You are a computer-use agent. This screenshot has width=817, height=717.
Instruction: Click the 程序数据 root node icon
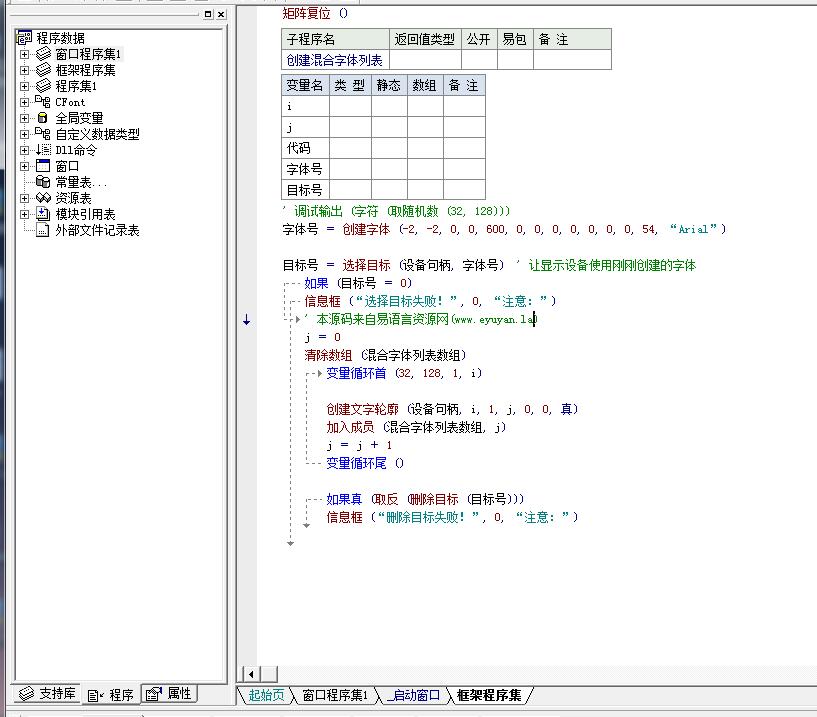25,38
